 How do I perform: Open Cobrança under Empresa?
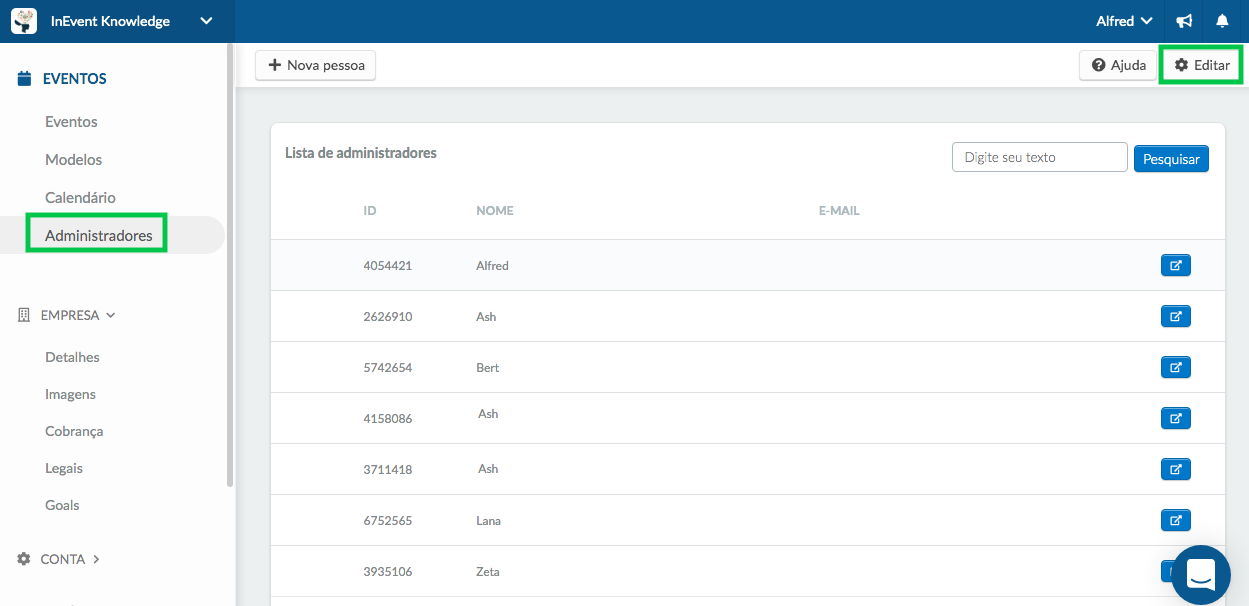tap(74, 431)
